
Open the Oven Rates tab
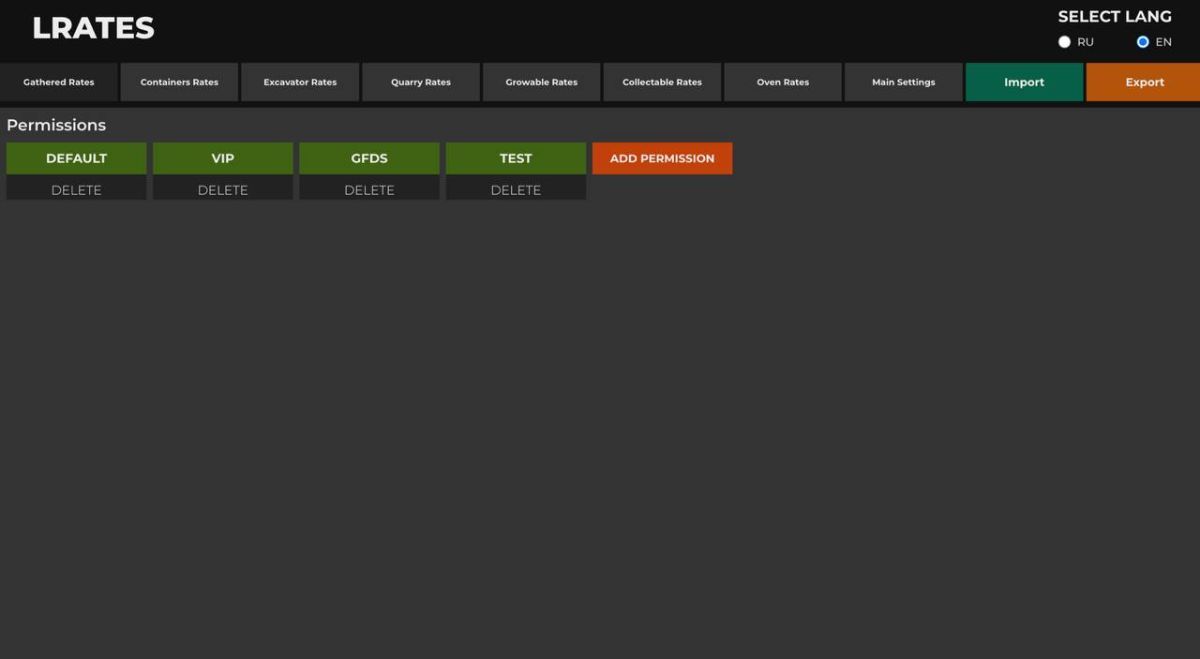click(783, 82)
